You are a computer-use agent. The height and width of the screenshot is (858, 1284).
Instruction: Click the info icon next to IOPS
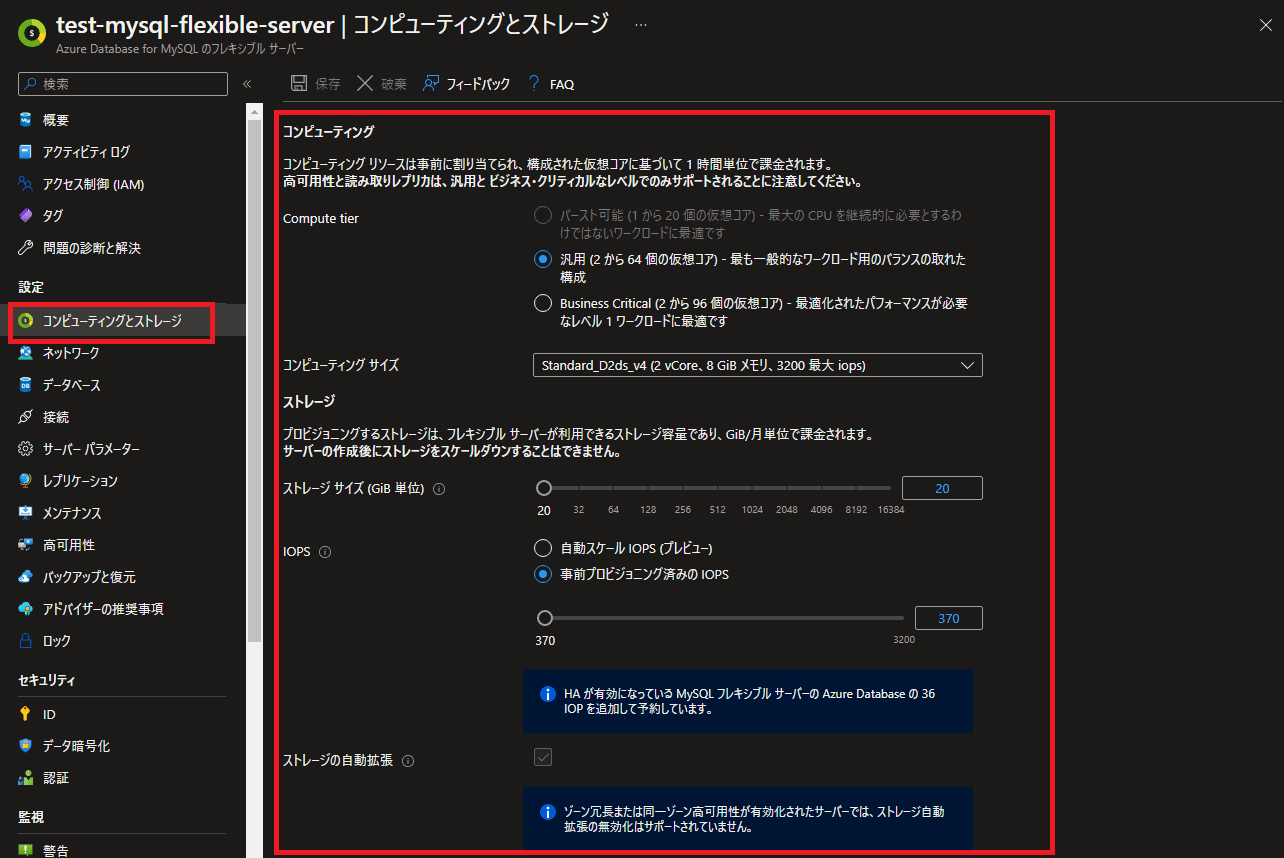[x=325, y=552]
